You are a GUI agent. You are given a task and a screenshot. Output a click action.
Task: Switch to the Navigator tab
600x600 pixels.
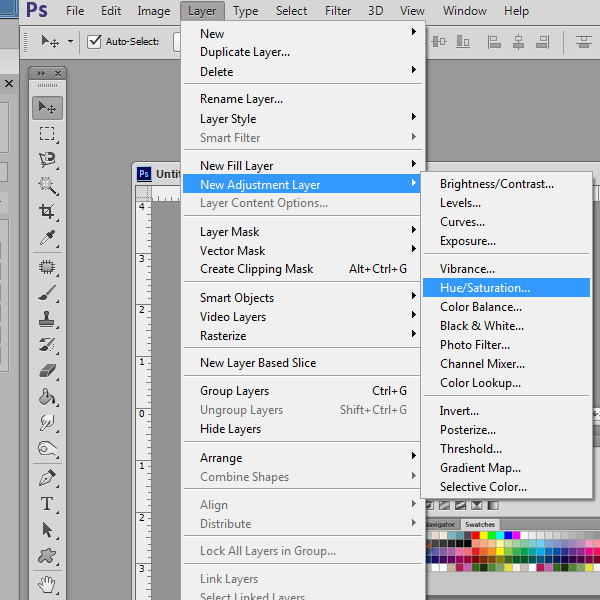440,524
